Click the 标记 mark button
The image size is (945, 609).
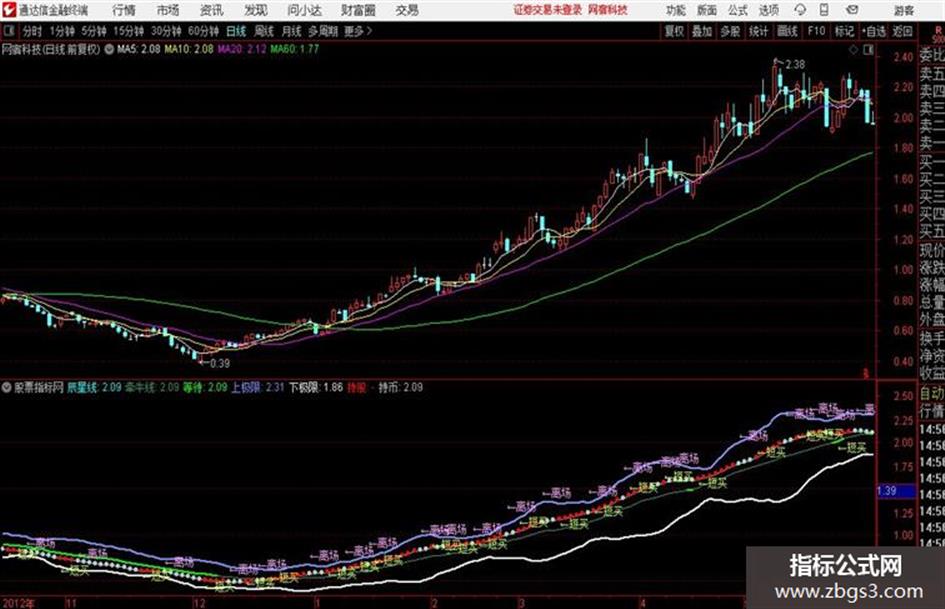click(x=844, y=31)
